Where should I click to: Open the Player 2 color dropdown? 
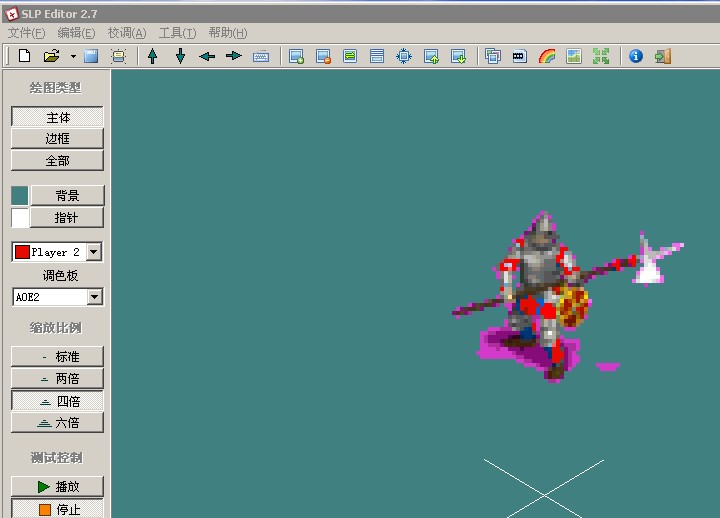pyautogui.click(x=94, y=252)
